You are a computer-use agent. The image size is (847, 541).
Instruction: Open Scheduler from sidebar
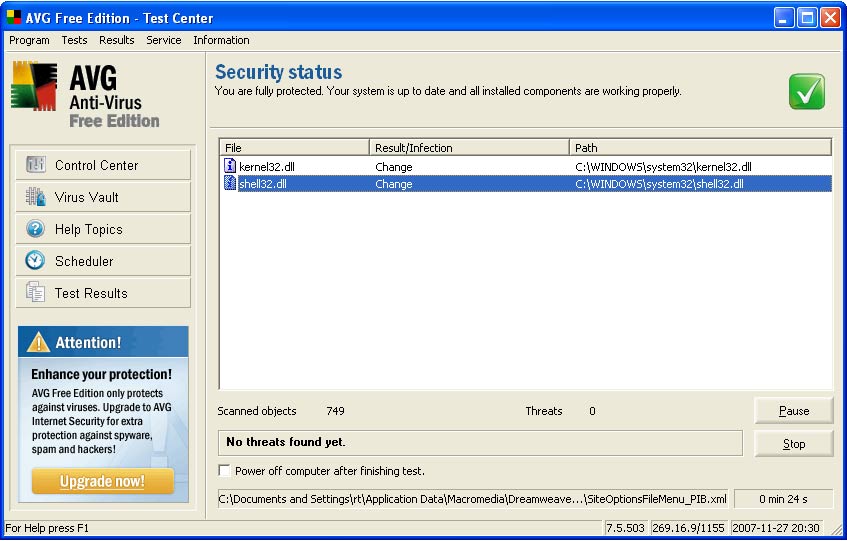pos(103,260)
